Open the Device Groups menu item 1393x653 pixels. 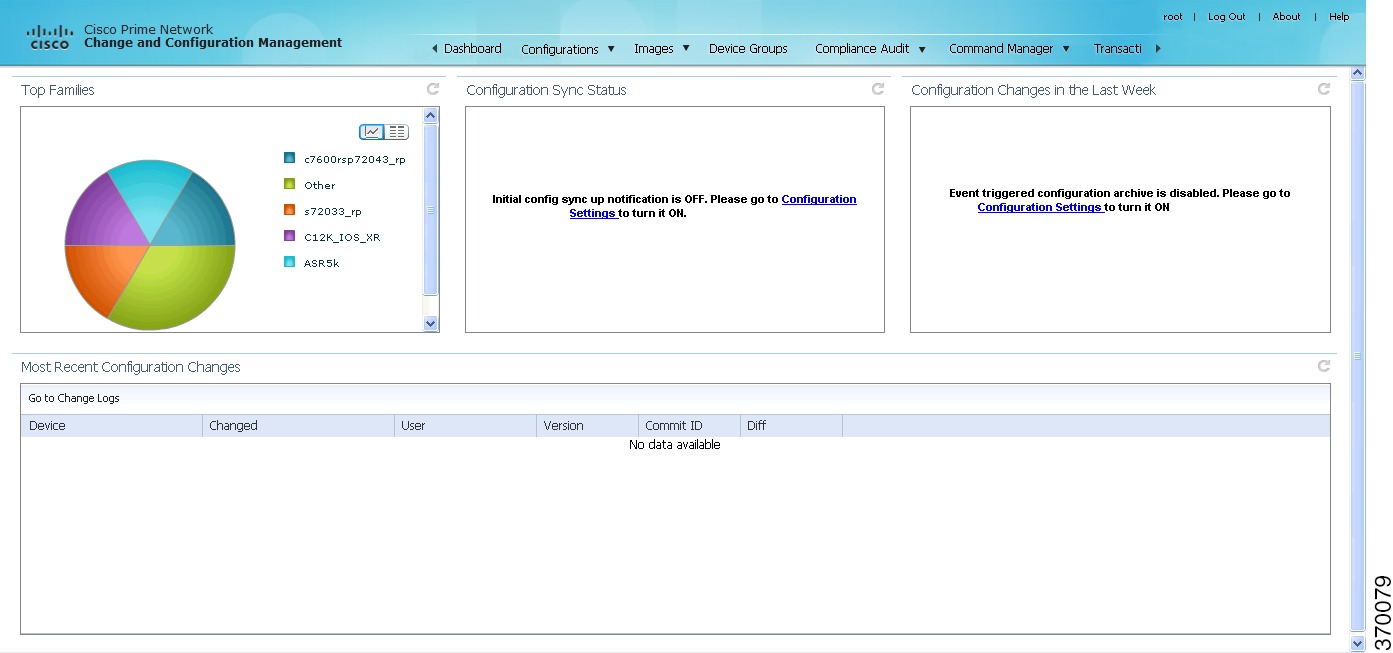(x=748, y=48)
